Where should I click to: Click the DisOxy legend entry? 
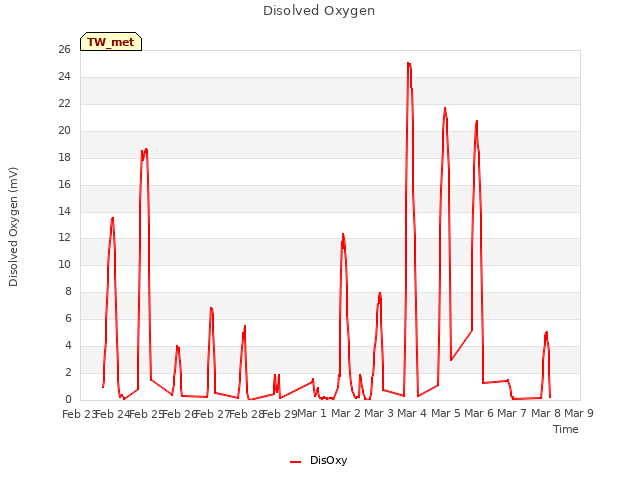[x=318, y=460]
